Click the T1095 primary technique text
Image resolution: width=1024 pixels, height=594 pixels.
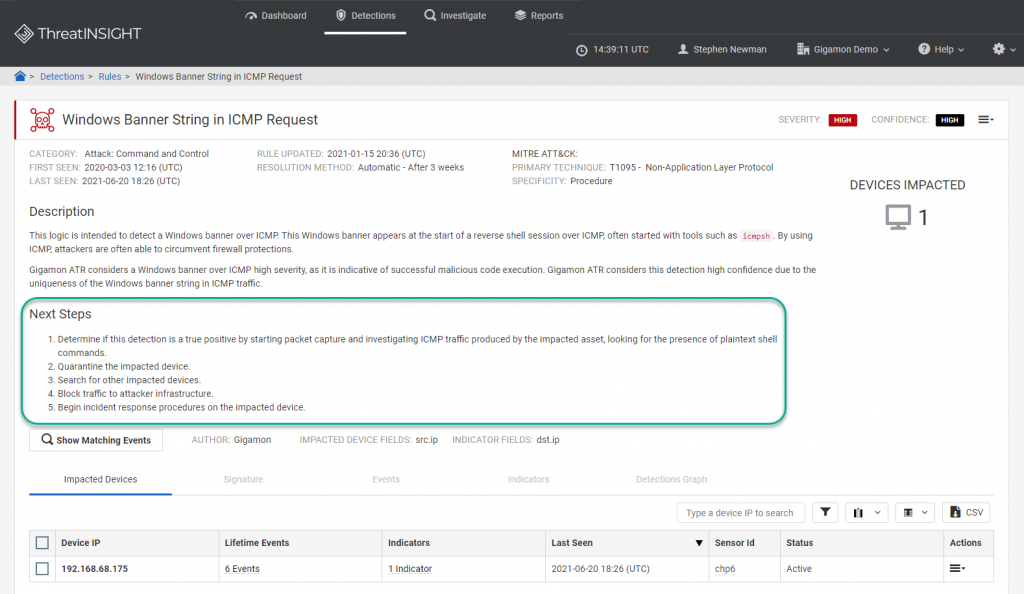pos(691,168)
